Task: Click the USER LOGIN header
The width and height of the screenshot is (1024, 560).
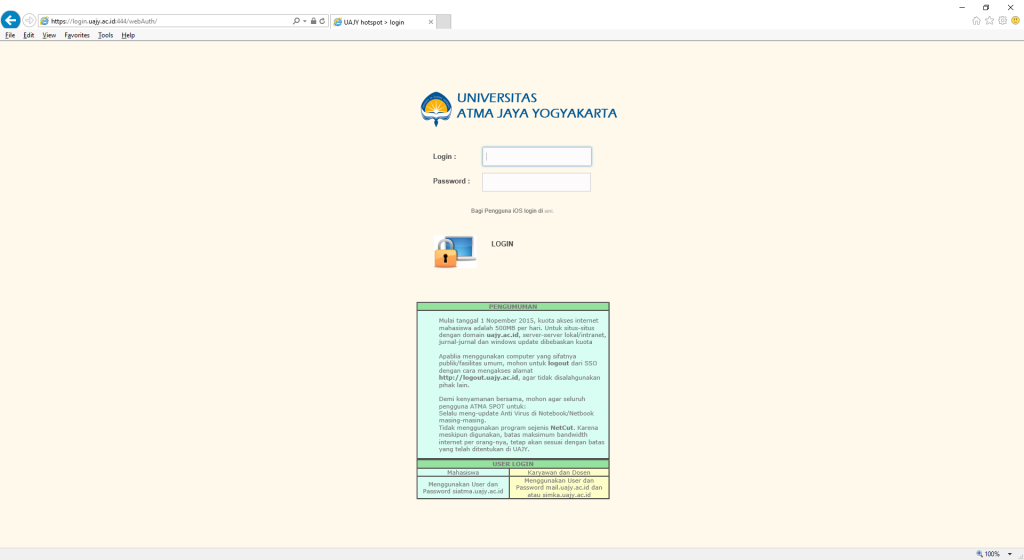Action: pos(513,464)
